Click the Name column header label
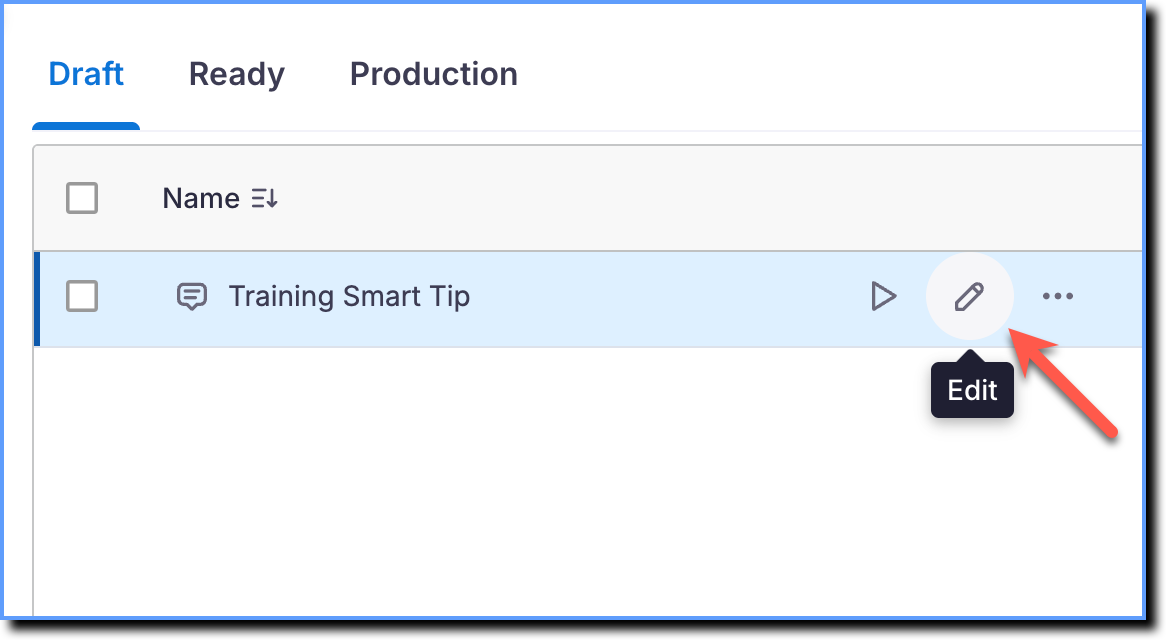The image size is (1166, 640). [x=201, y=198]
